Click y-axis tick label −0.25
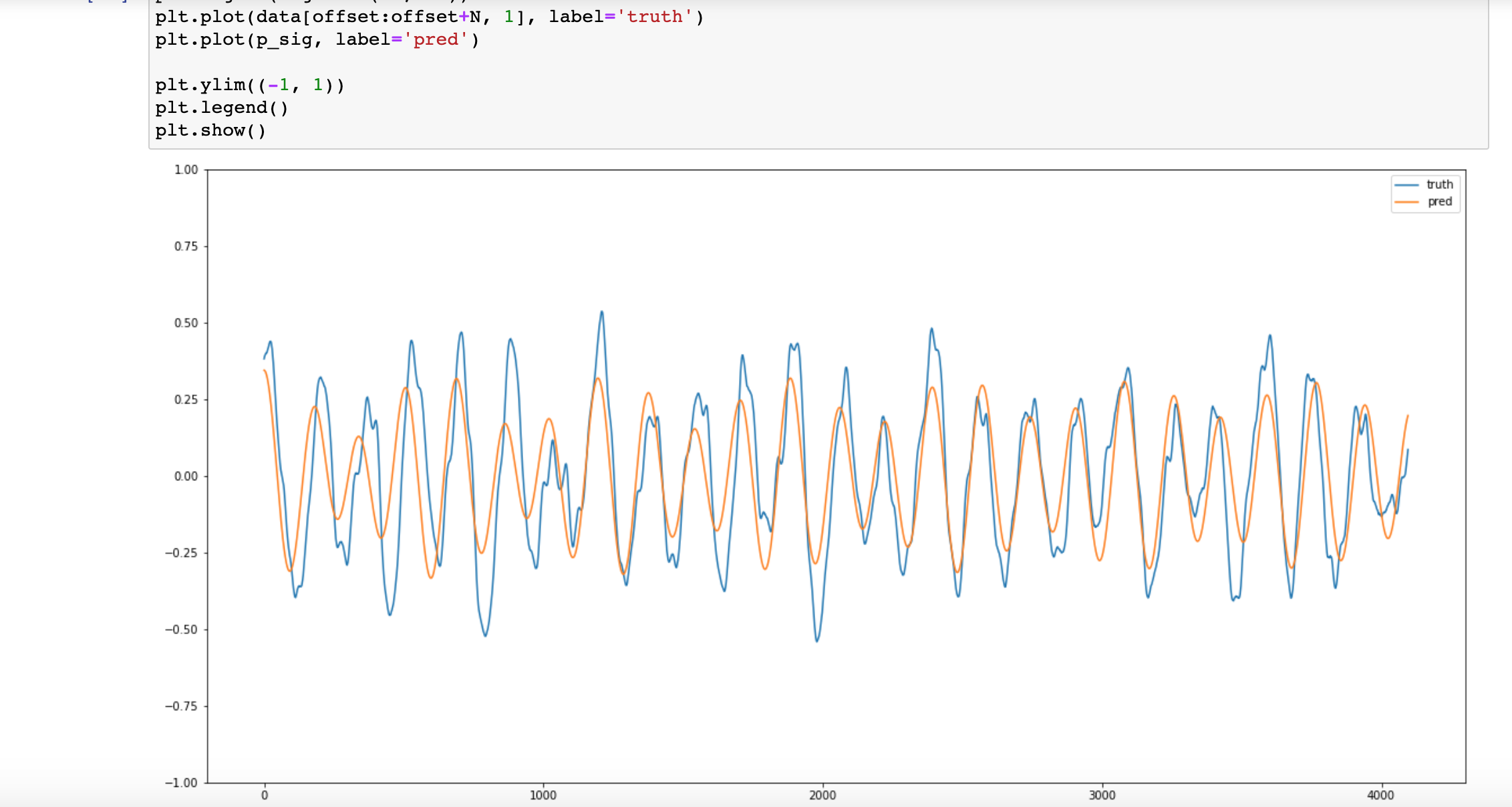This screenshot has height=807, width=1512. coord(182,553)
